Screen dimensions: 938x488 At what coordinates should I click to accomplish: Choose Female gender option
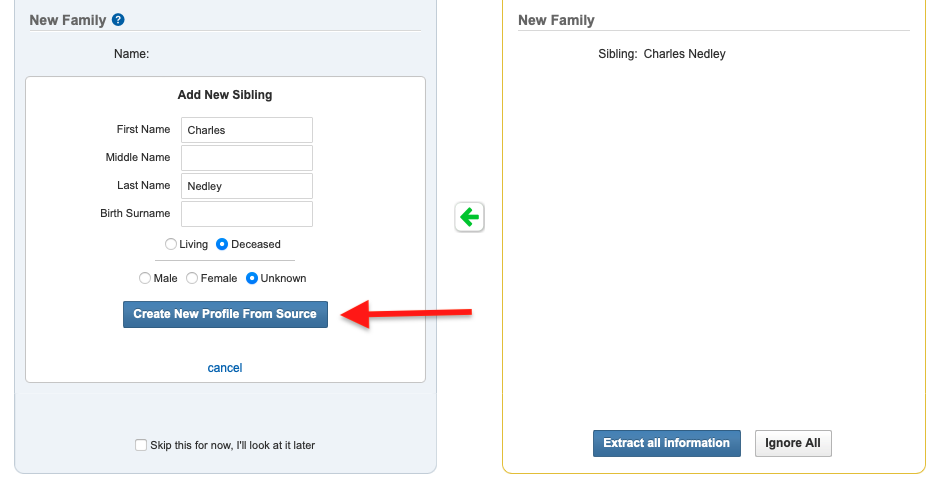(192, 278)
